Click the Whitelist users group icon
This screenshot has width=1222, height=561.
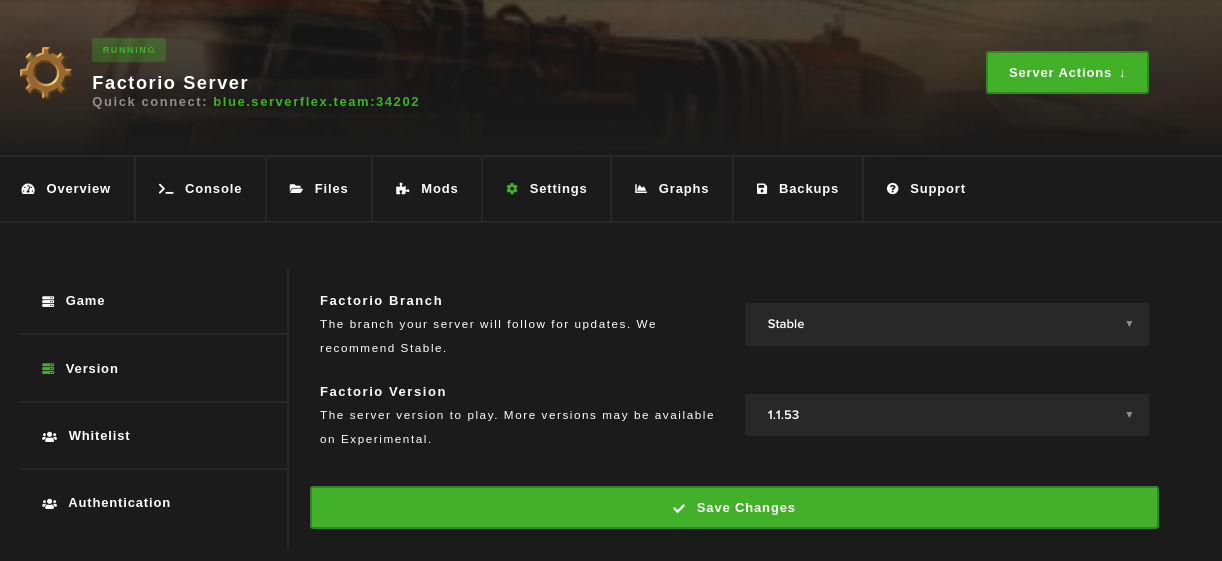coord(49,437)
